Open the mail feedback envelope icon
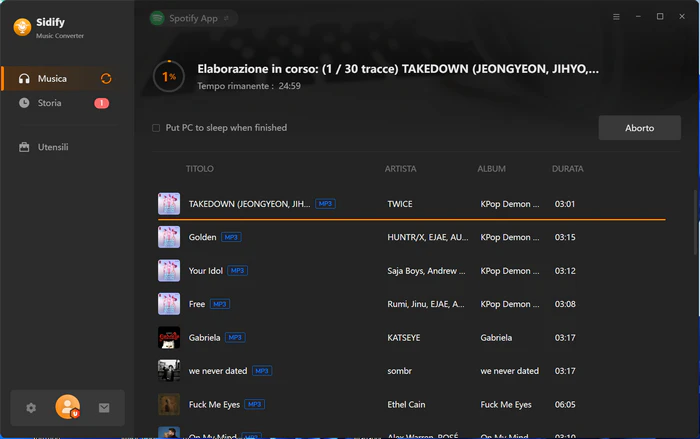 [x=104, y=408]
